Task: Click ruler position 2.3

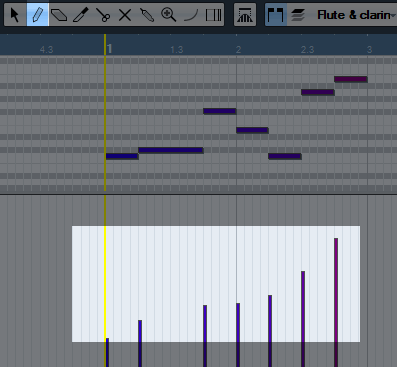Action: pos(307,50)
